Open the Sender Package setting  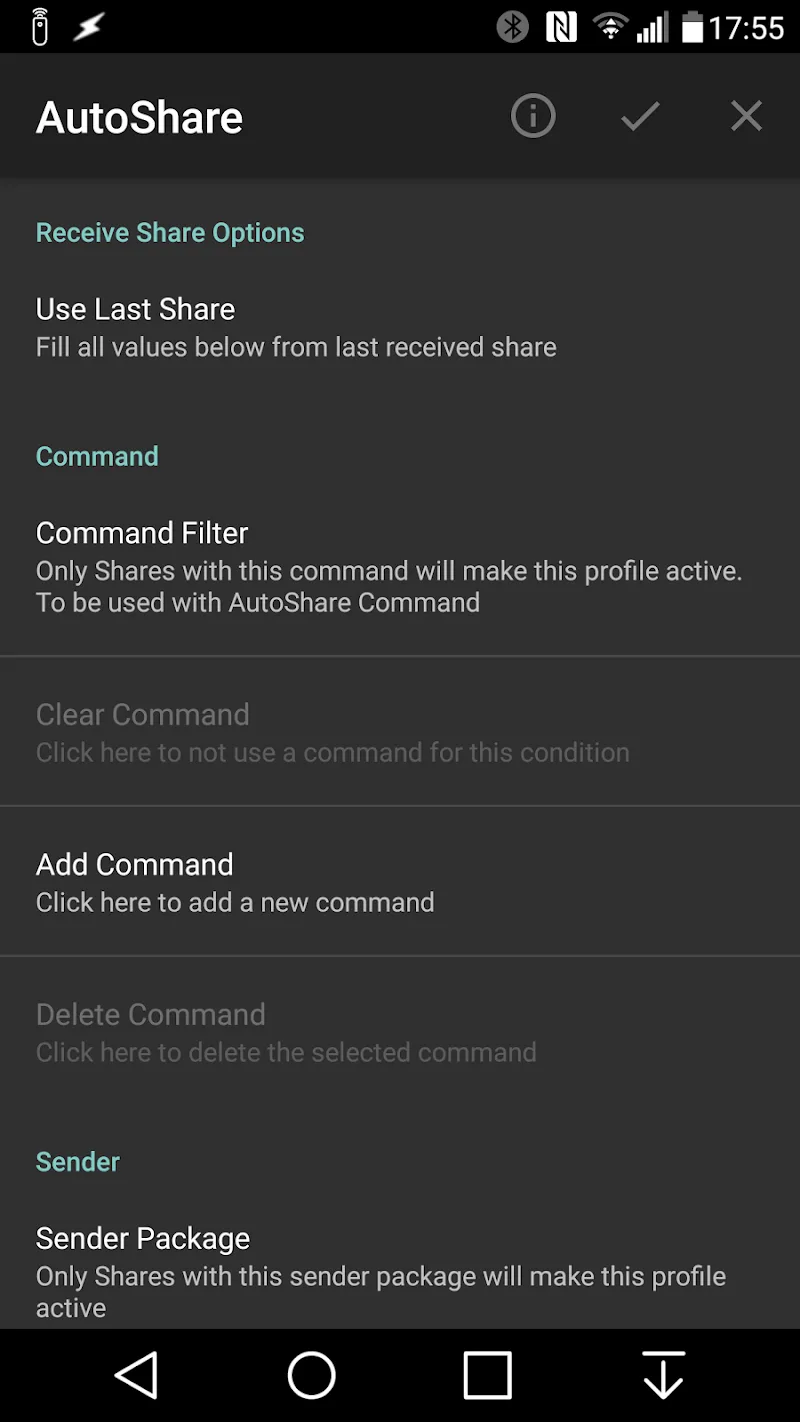(380, 1270)
